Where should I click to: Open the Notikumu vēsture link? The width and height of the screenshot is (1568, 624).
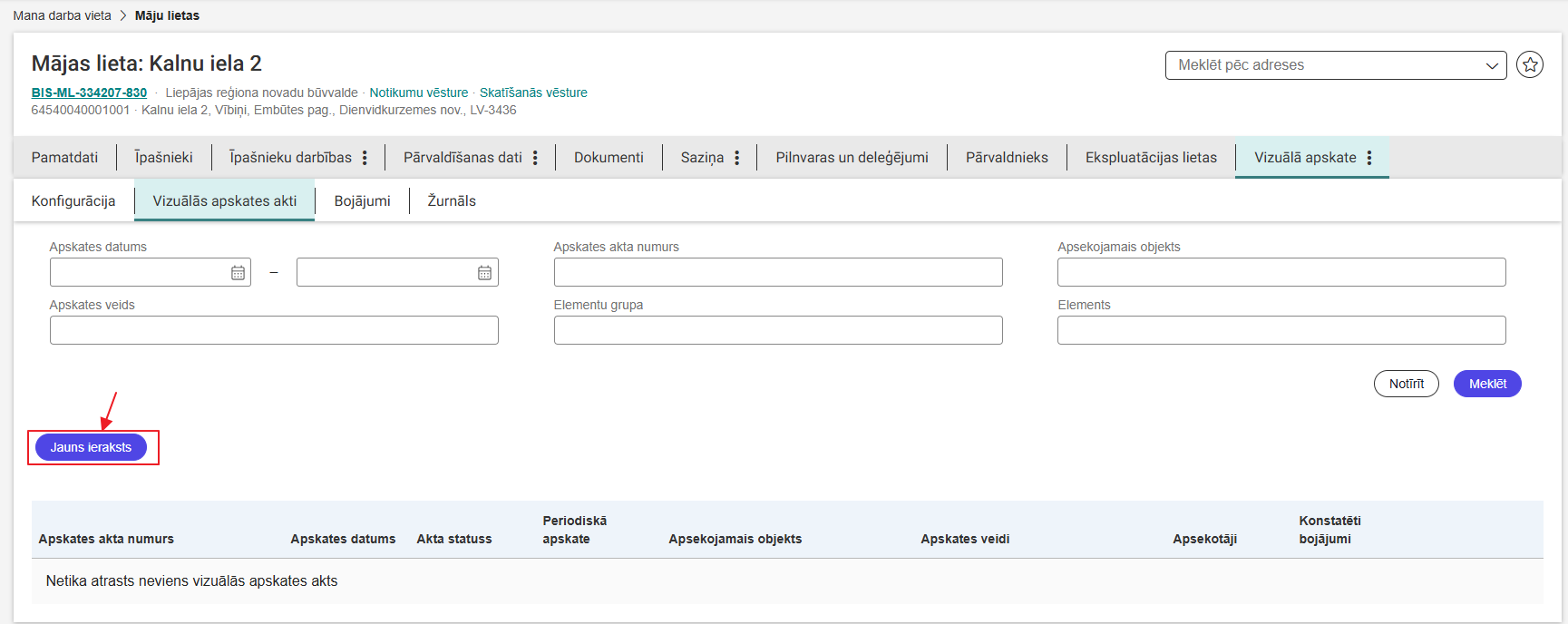pos(419,93)
